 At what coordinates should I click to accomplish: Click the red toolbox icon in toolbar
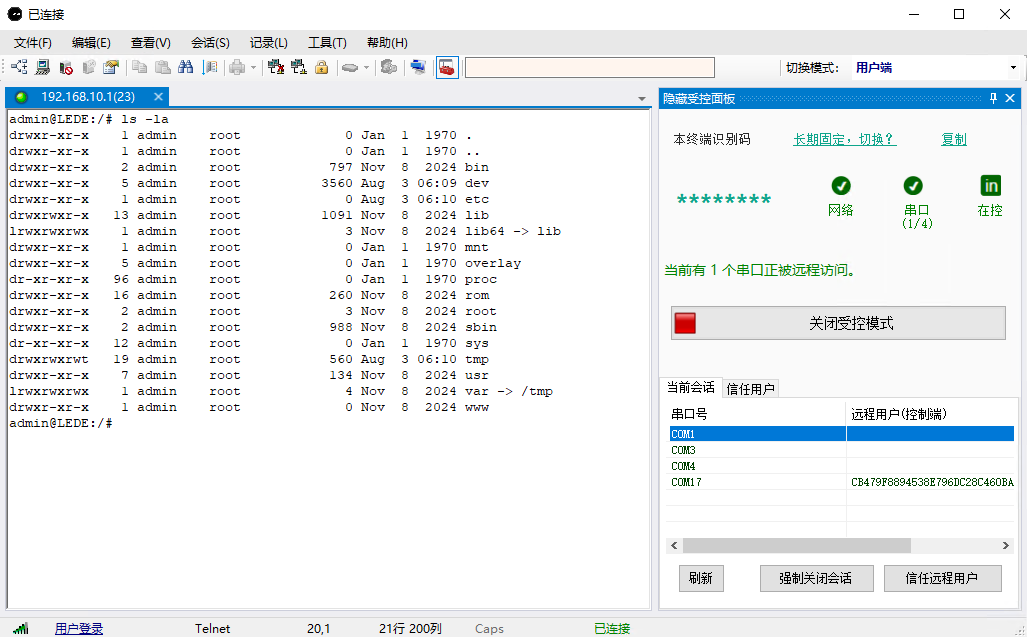[446, 68]
